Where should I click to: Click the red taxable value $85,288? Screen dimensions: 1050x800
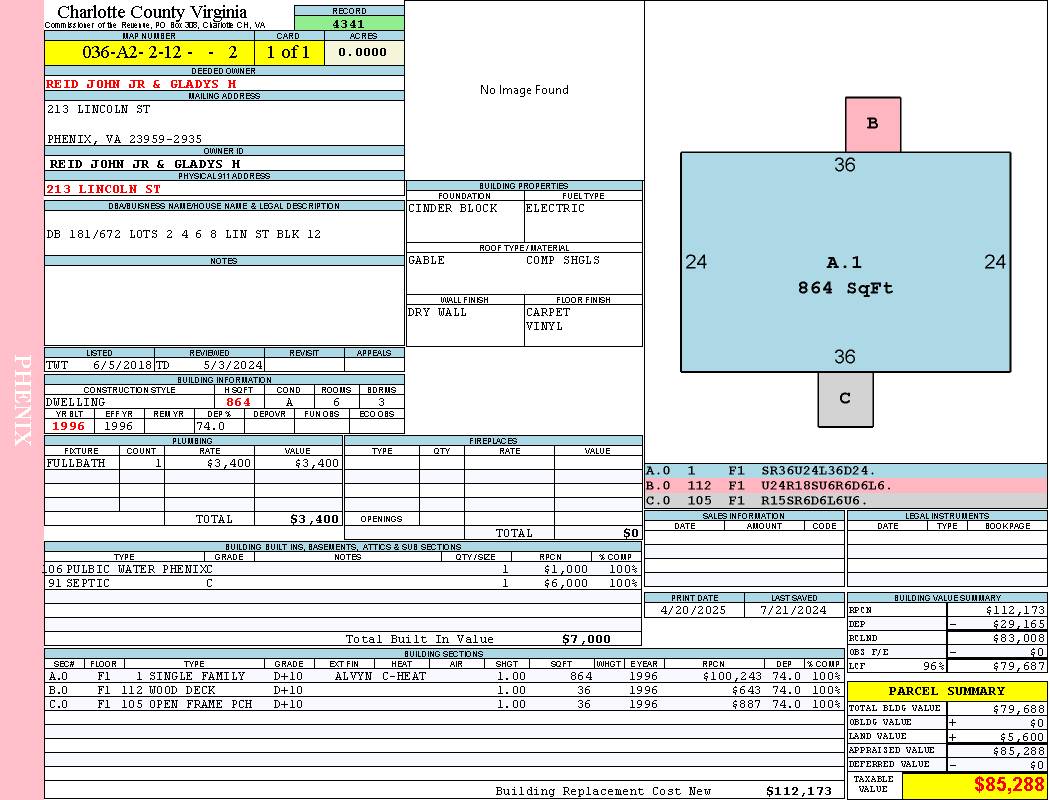point(1008,785)
